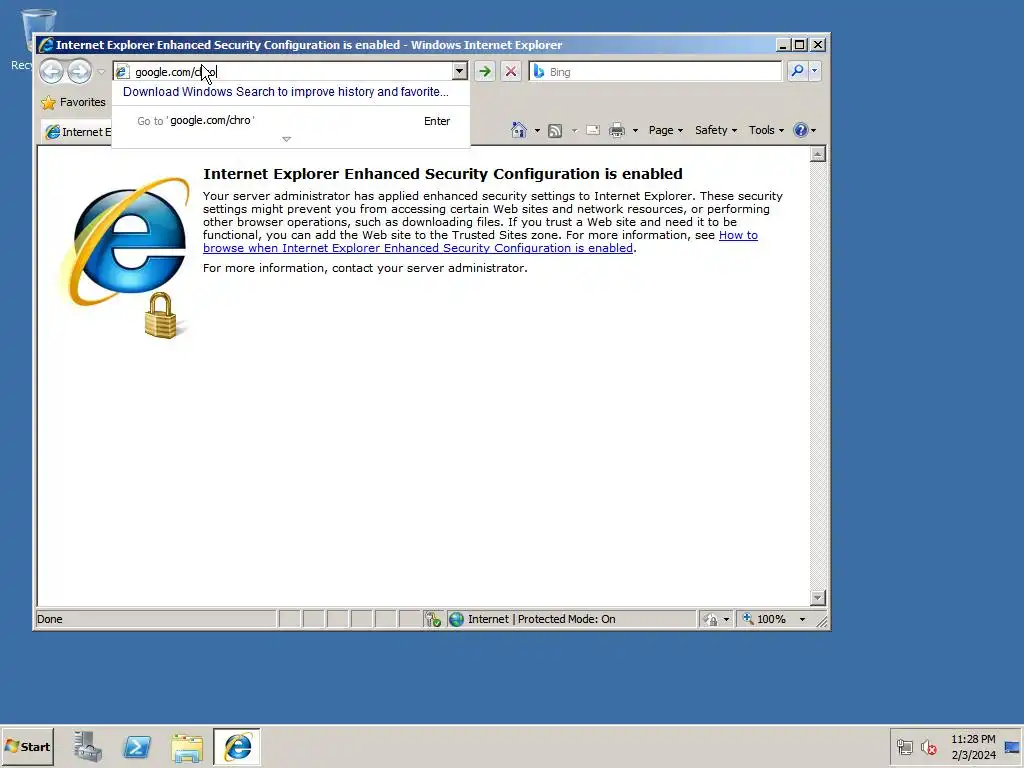Click the Internet zone globe icon
The height and width of the screenshot is (768, 1024).
click(x=456, y=619)
